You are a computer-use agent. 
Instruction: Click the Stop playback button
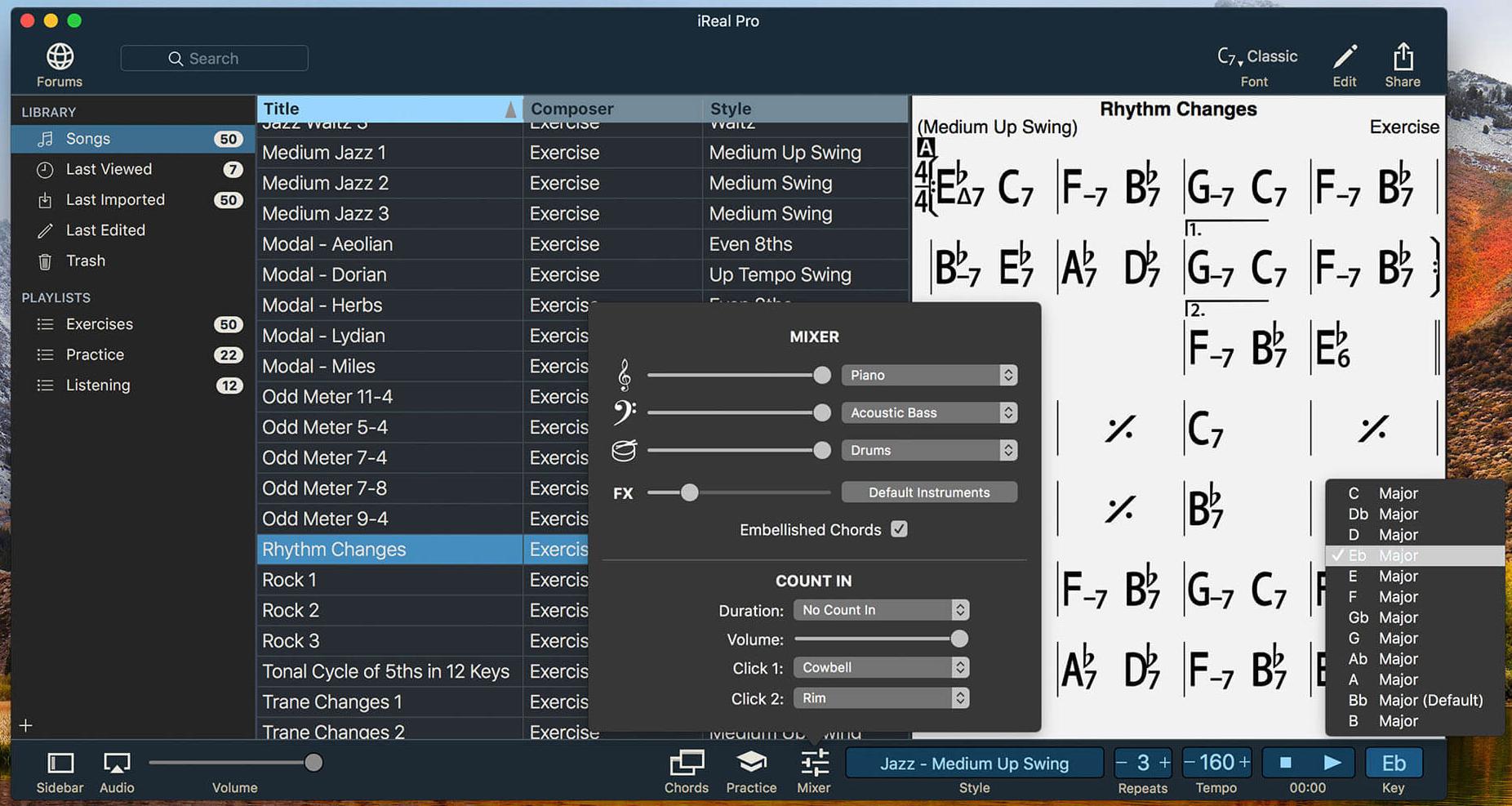pos(1286,763)
